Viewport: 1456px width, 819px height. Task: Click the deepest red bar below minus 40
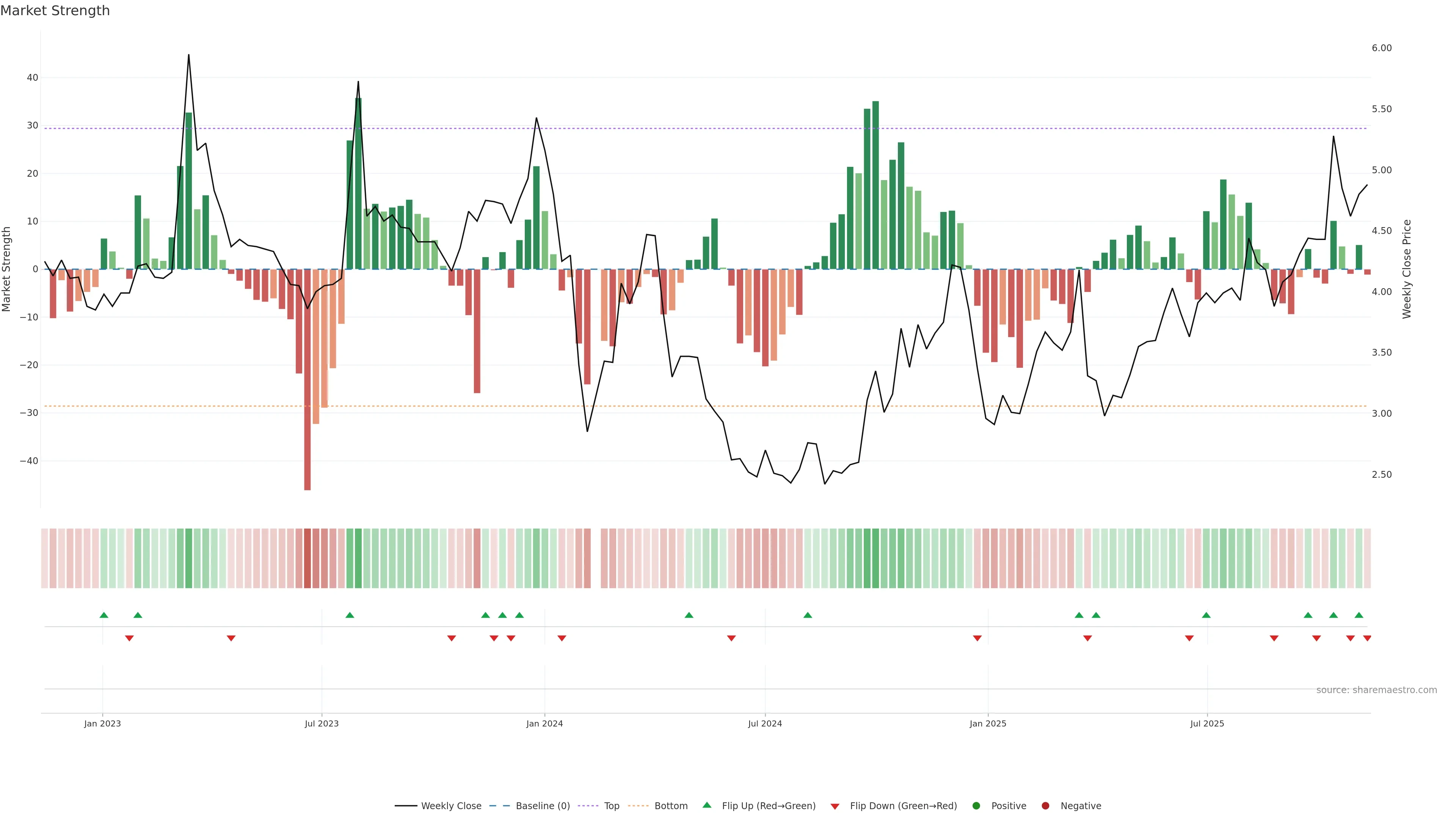coord(308,475)
